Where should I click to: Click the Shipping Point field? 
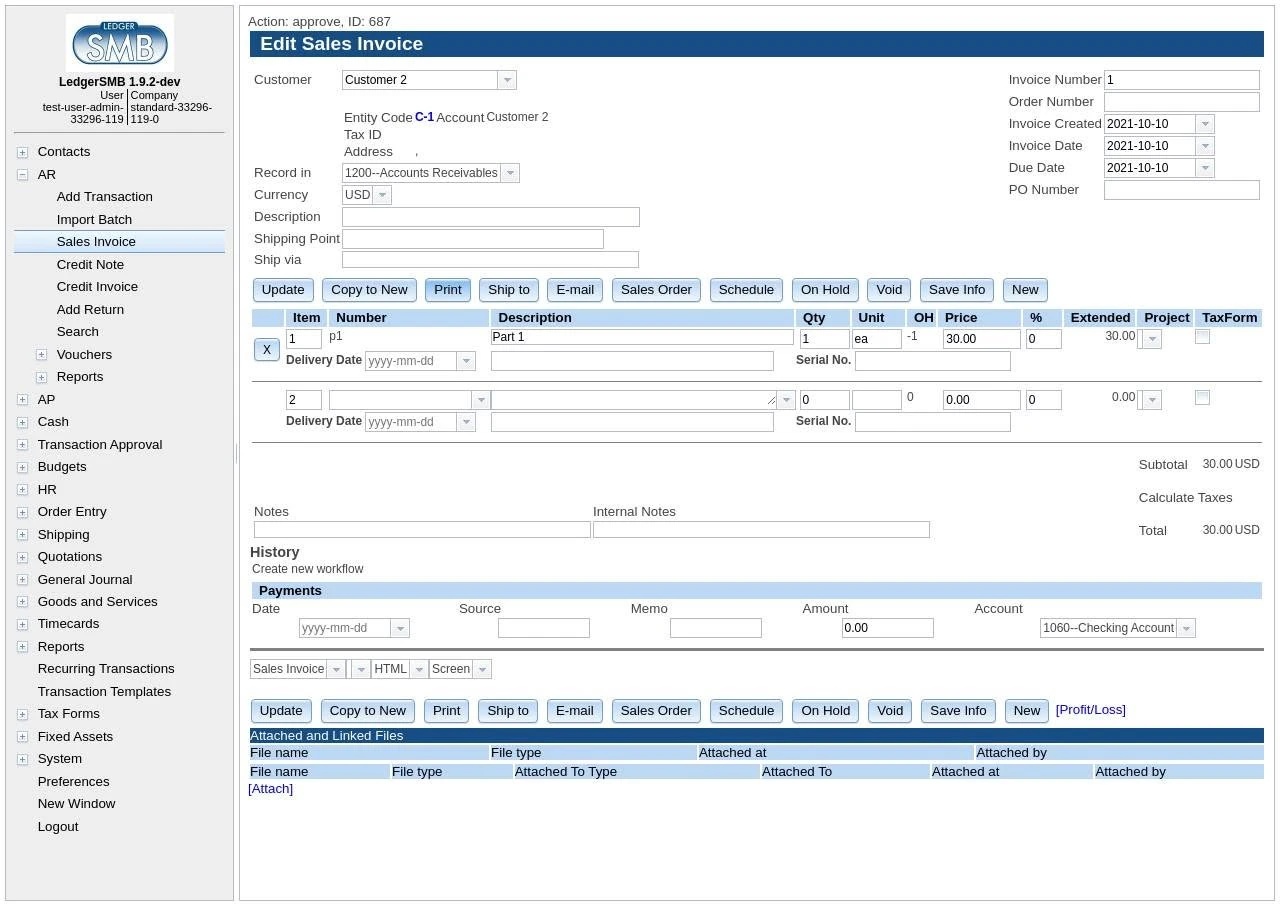click(x=473, y=239)
